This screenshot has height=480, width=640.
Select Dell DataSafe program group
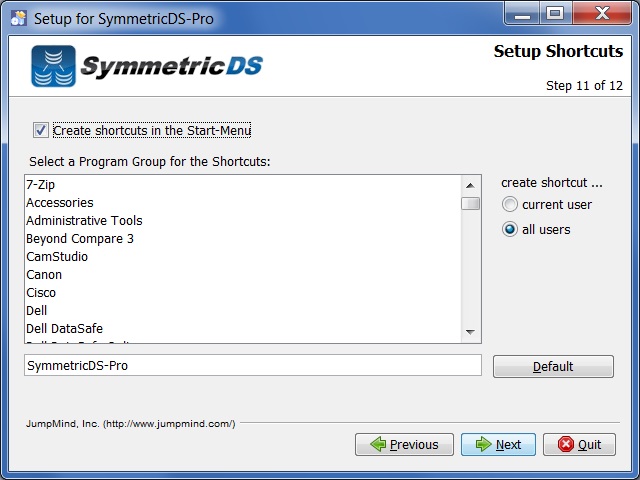(243, 329)
